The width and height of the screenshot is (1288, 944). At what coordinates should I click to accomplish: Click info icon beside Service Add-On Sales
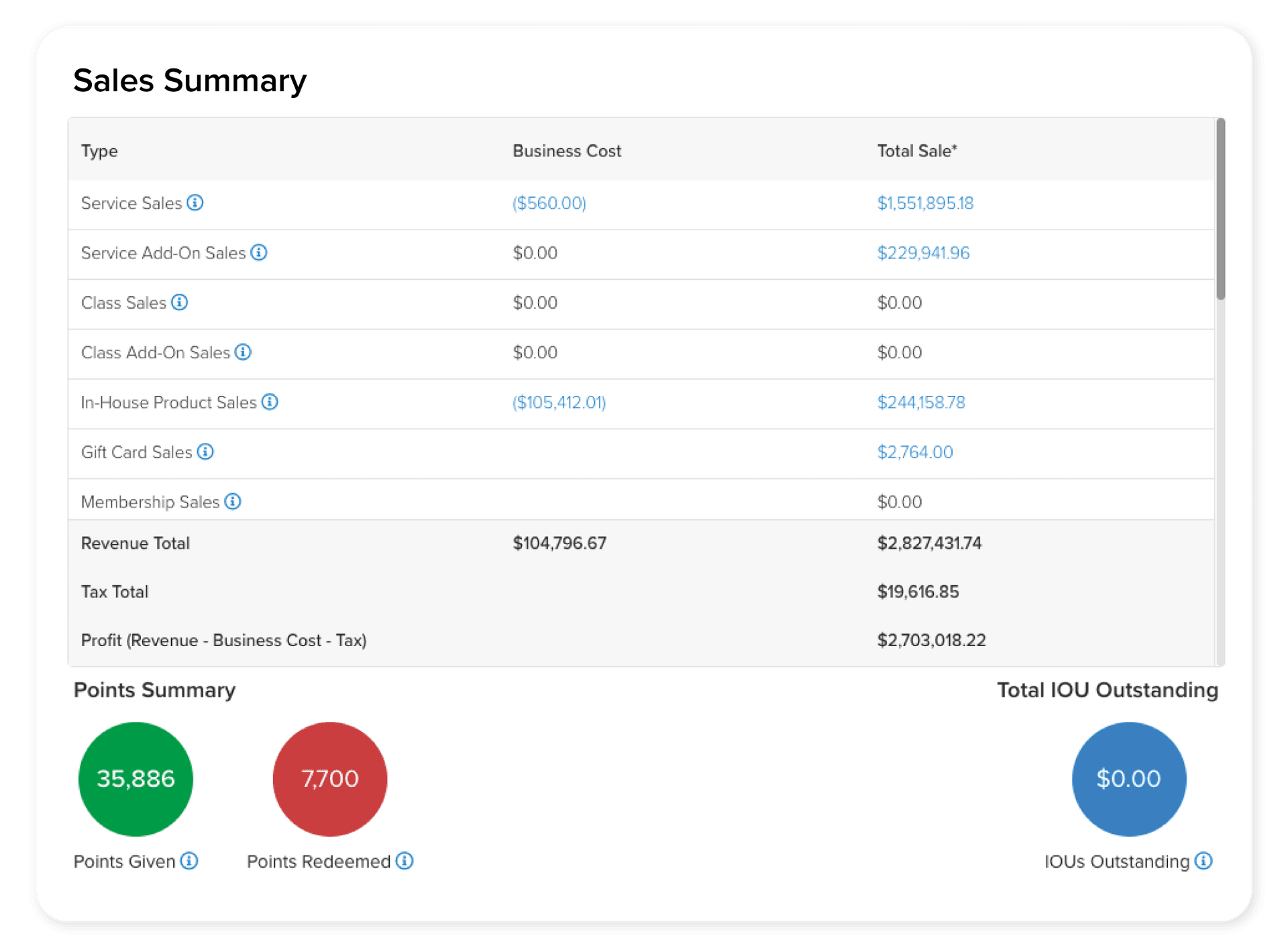(259, 252)
